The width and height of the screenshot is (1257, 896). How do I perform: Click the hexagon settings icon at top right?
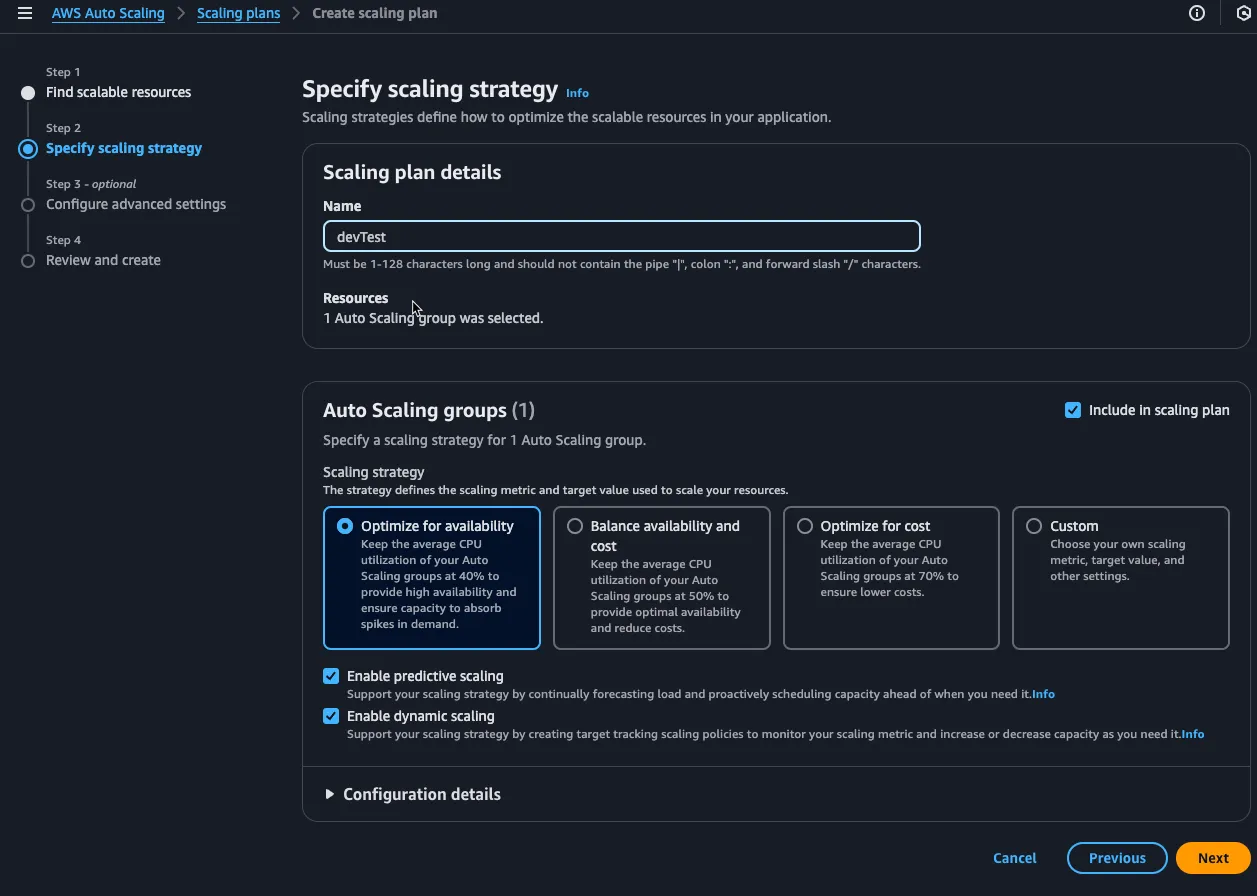pyautogui.click(x=1244, y=14)
